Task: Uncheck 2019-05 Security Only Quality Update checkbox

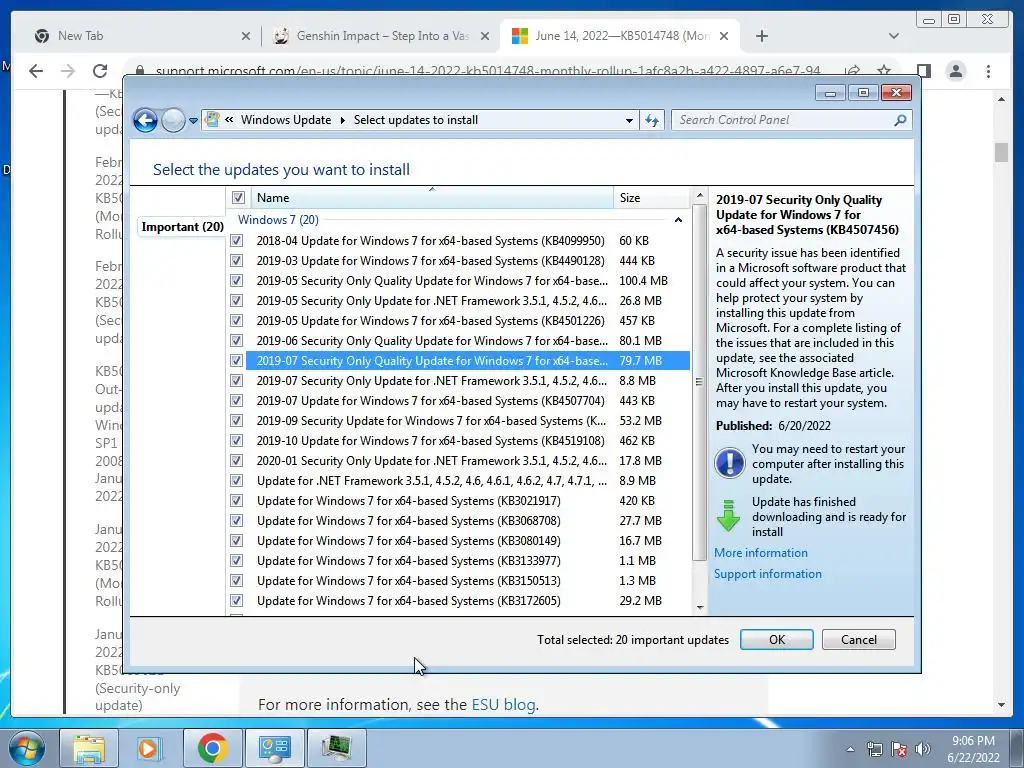Action: coord(236,281)
